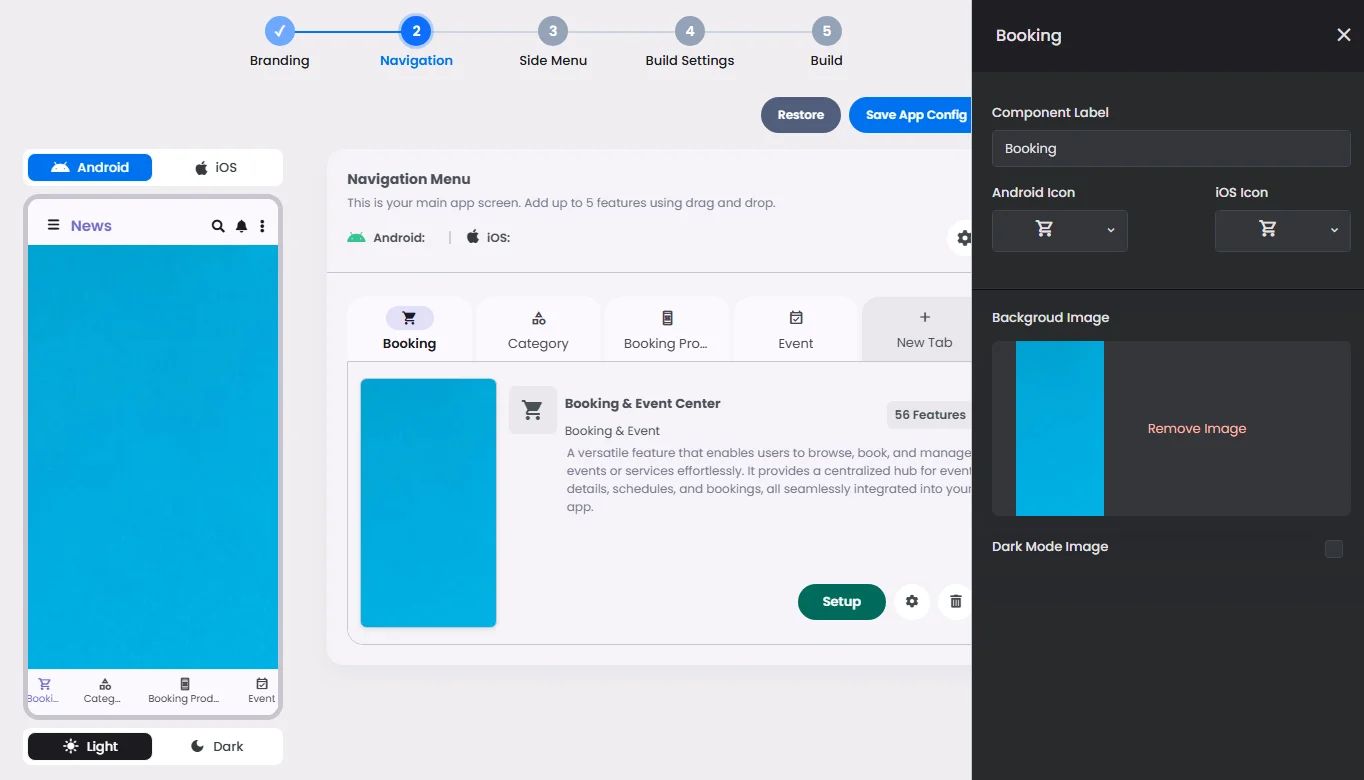The height and width of the screenshot is (780, 1364).
Task: Close the Booking side panel
Action: [x=1343, y=35]
